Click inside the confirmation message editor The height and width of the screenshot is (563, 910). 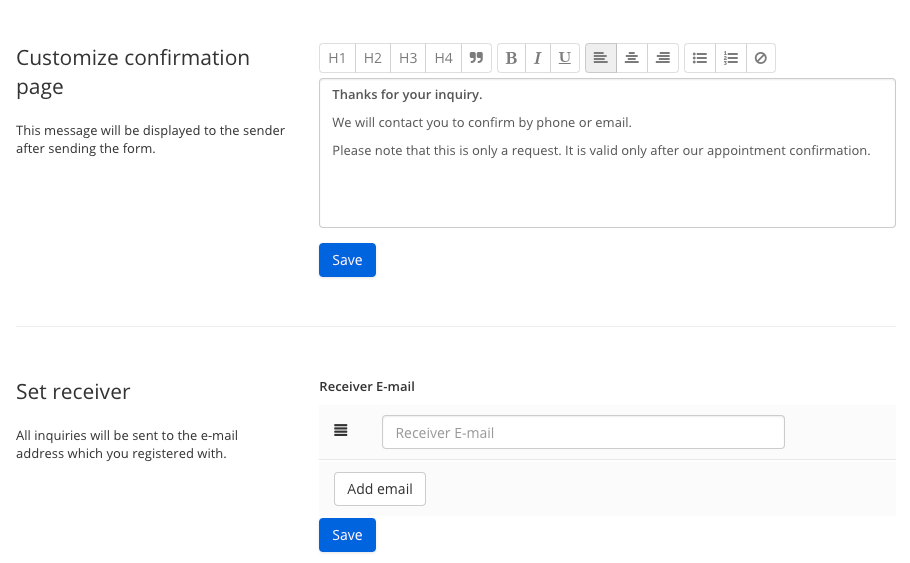pos(607,153)
